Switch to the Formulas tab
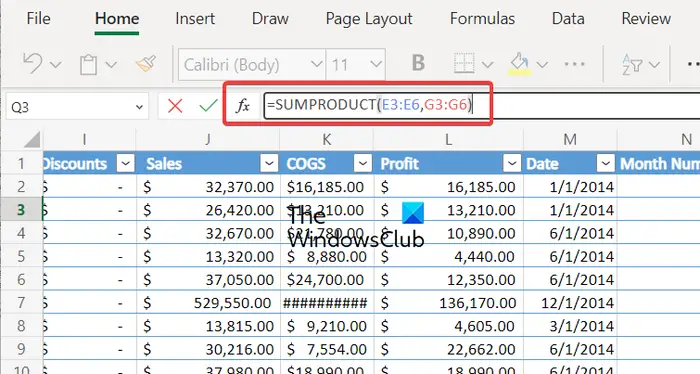 pyautogui.click(x=482, y=19)
